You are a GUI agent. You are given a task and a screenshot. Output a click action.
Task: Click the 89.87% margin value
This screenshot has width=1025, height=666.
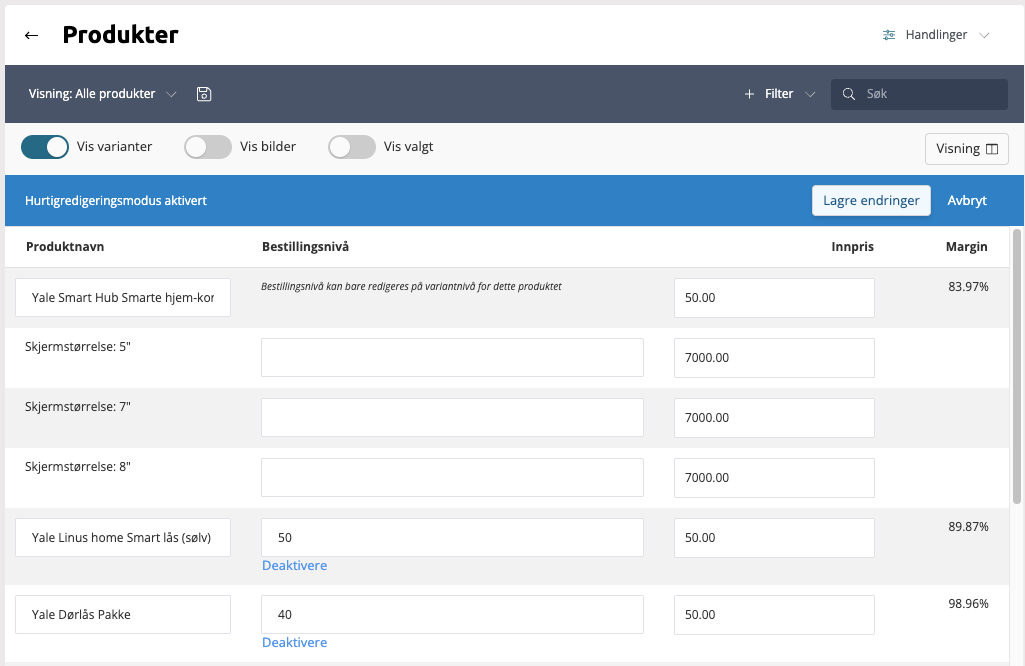[x=968, y=527]
